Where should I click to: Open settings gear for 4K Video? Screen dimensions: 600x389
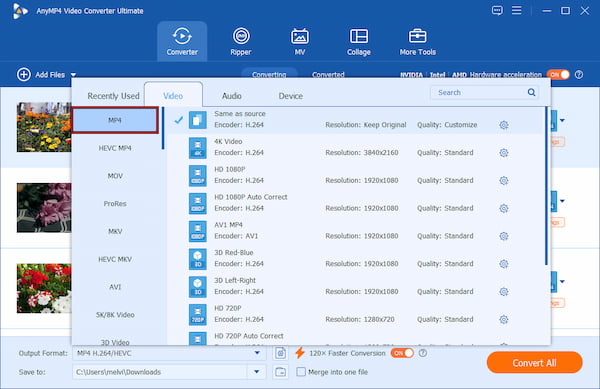[x=504, y=153]
